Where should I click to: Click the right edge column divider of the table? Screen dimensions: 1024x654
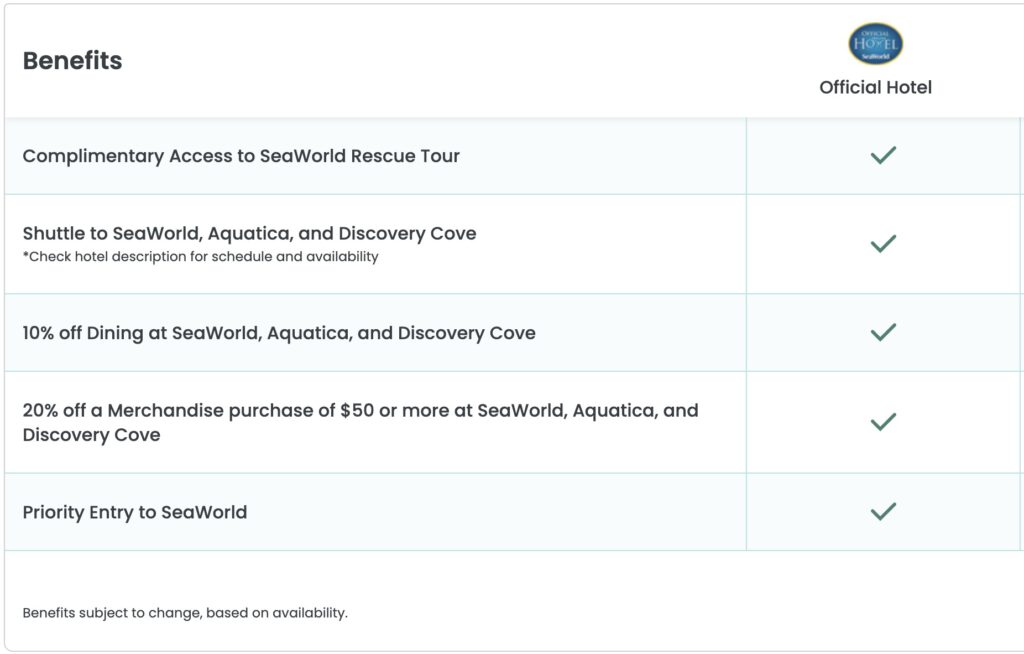[x=1021, y=334]
